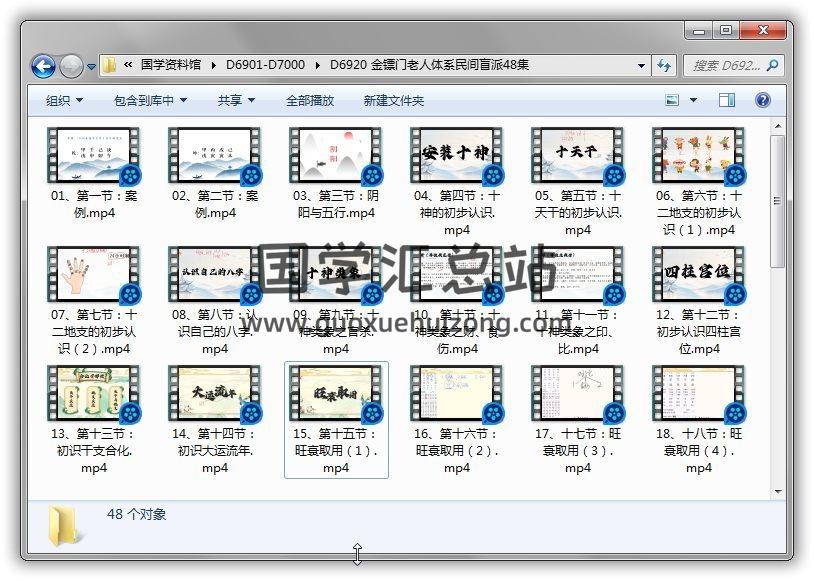Click the 新建文件夹 button

coord(393,100)
